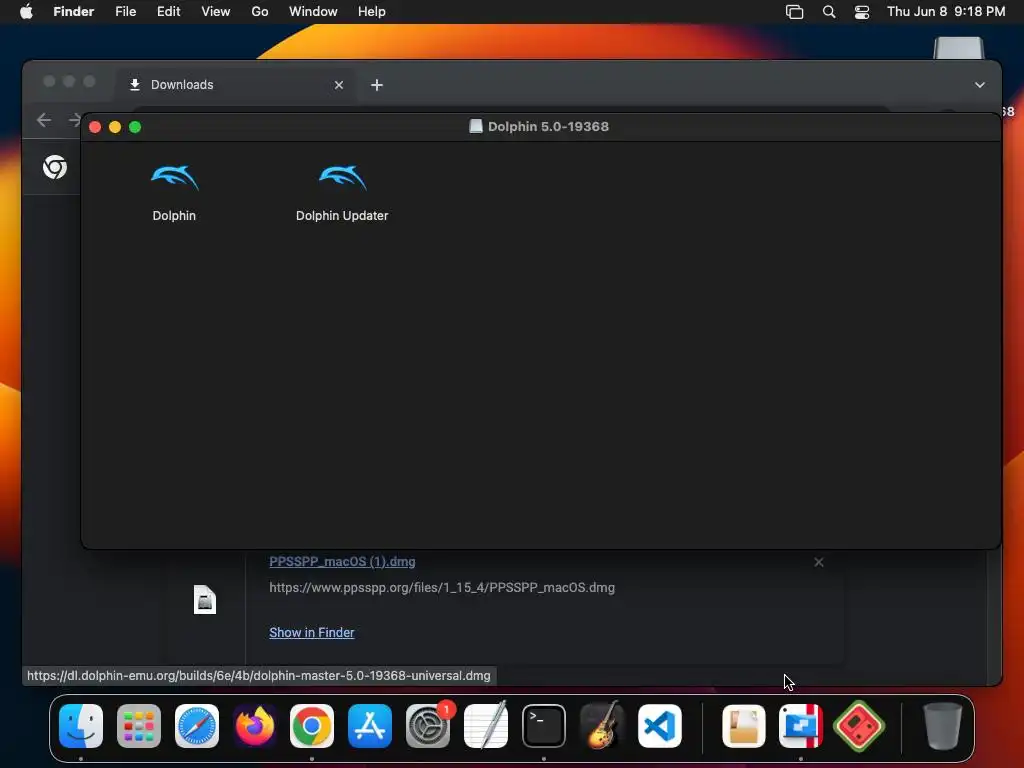Close the Downloads tab in Chrome
This screenshot has height=768, width=1024.
[338, 85]
